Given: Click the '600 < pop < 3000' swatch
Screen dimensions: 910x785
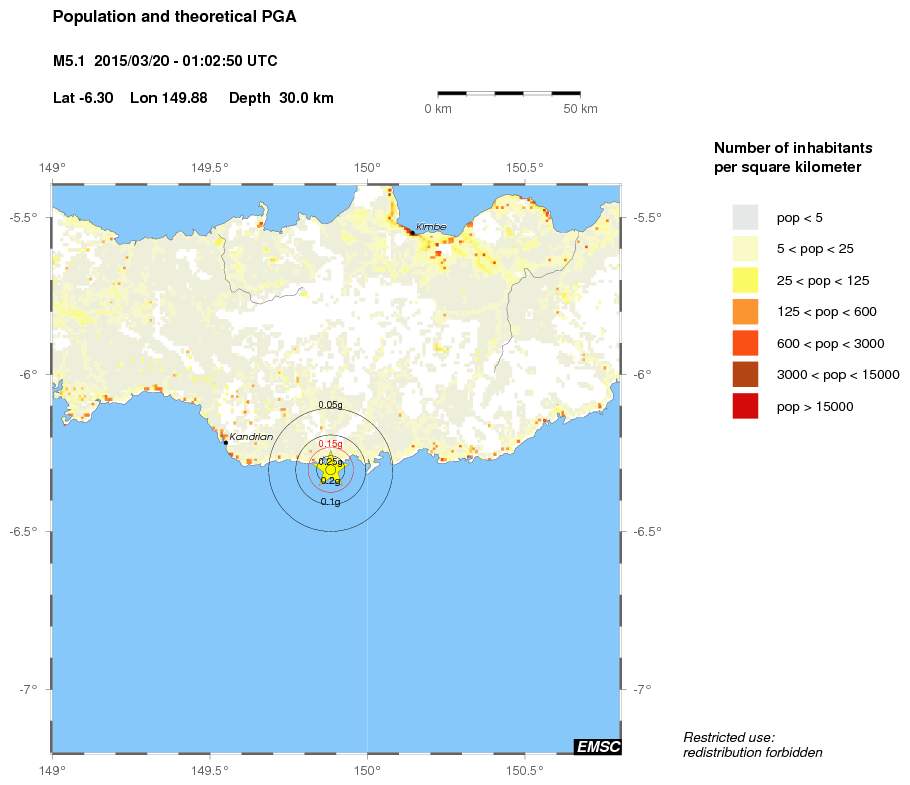Looking at the screenshot, I should pyautogui.click(x=745, y=343).
